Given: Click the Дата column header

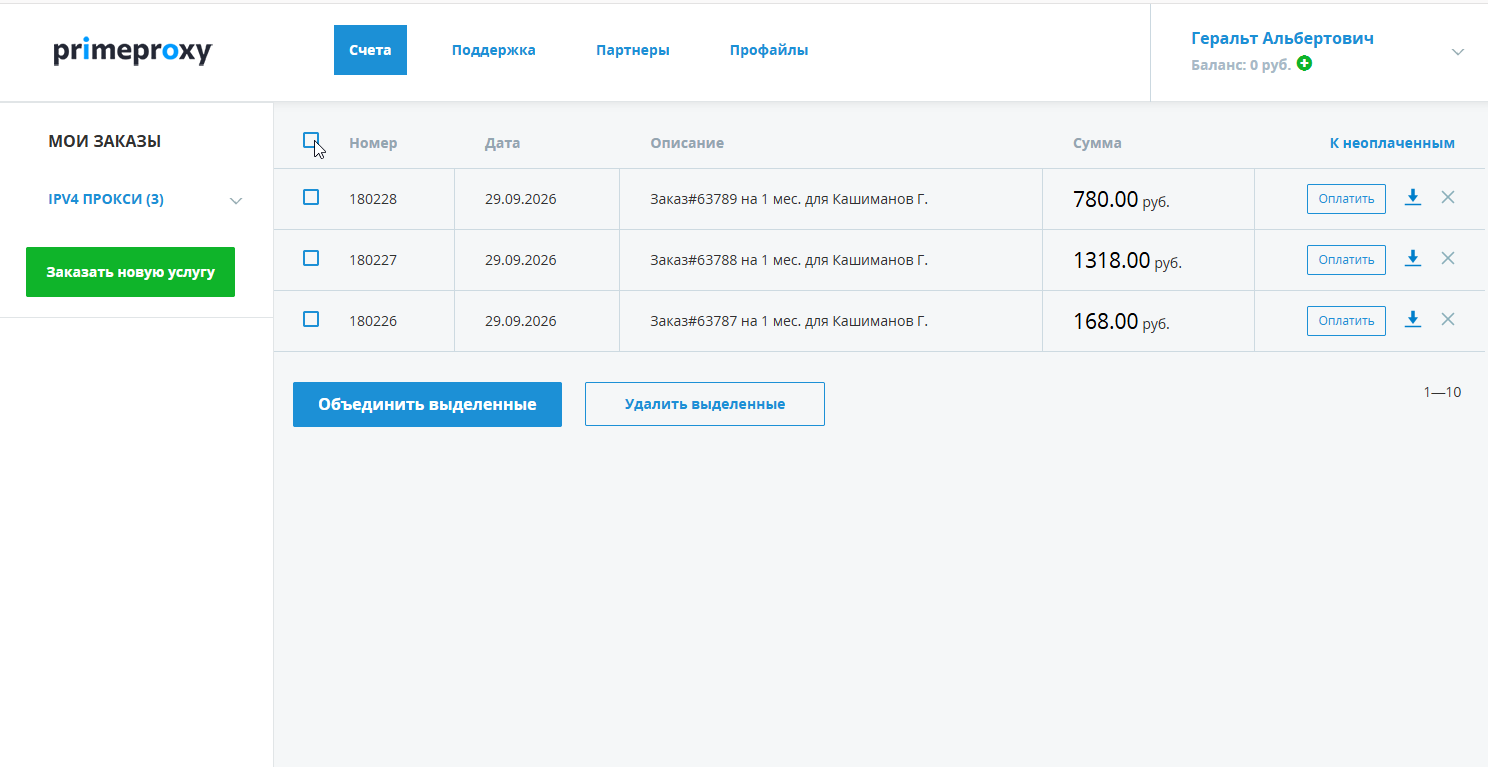Looking at the screenshot, I should tap(502, 143).
